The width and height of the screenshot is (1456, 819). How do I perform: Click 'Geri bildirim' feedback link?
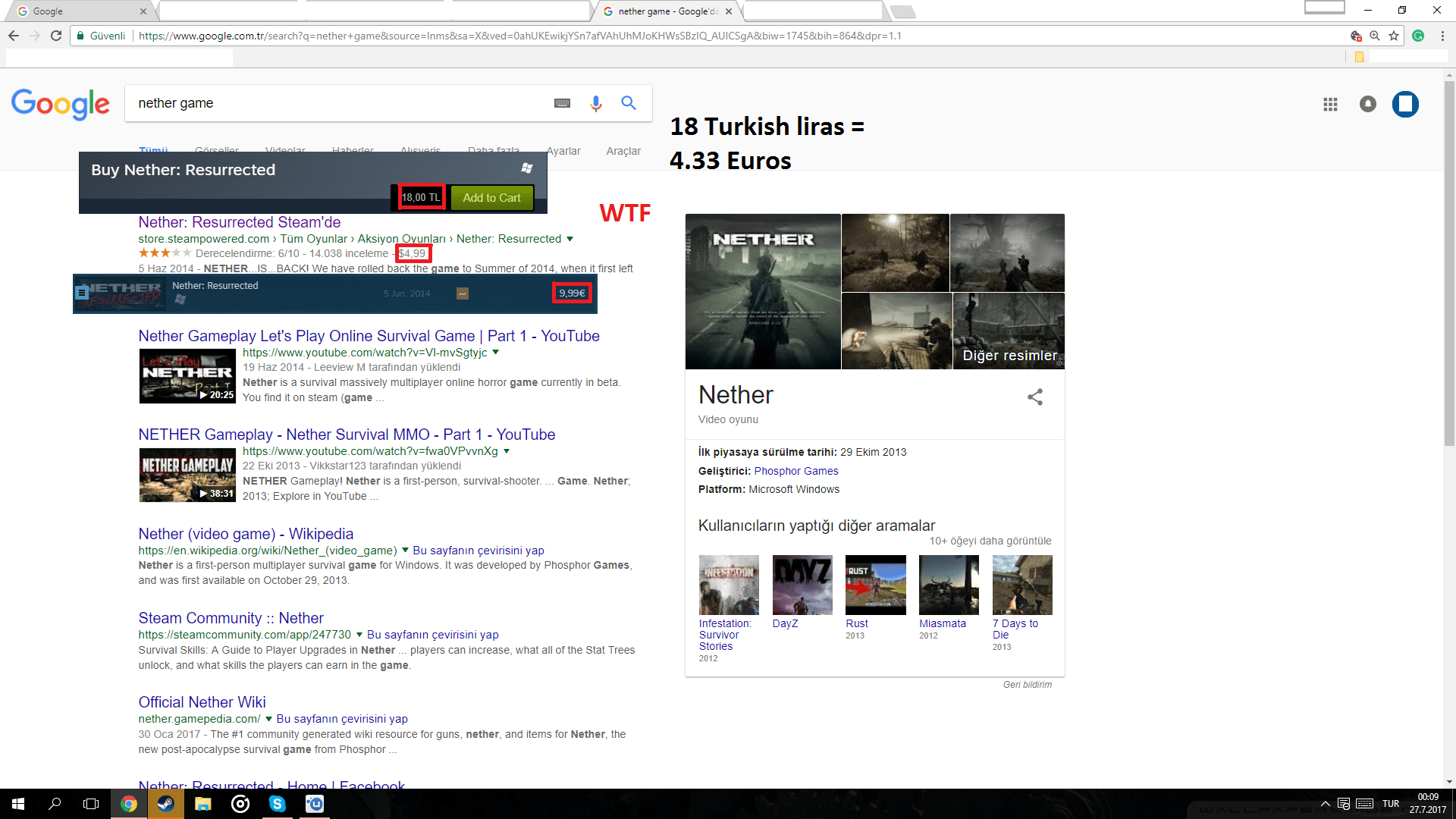tap(1028, 685)
